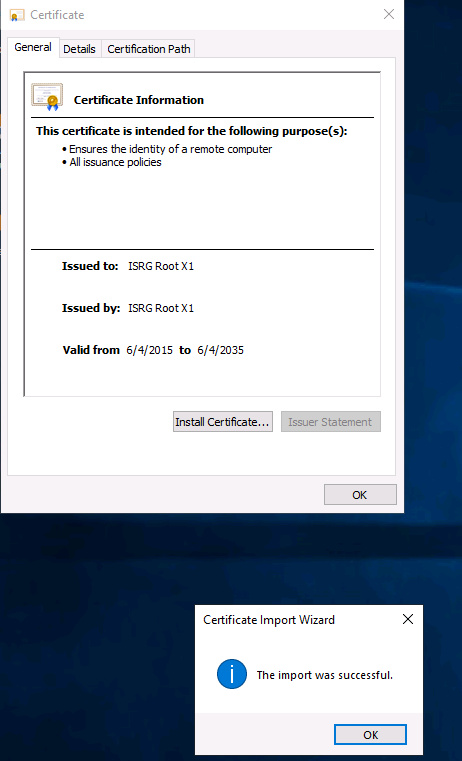Click the 'The import was successful.' message text
This screenshot has width=462, height=761.
point(325,675)
